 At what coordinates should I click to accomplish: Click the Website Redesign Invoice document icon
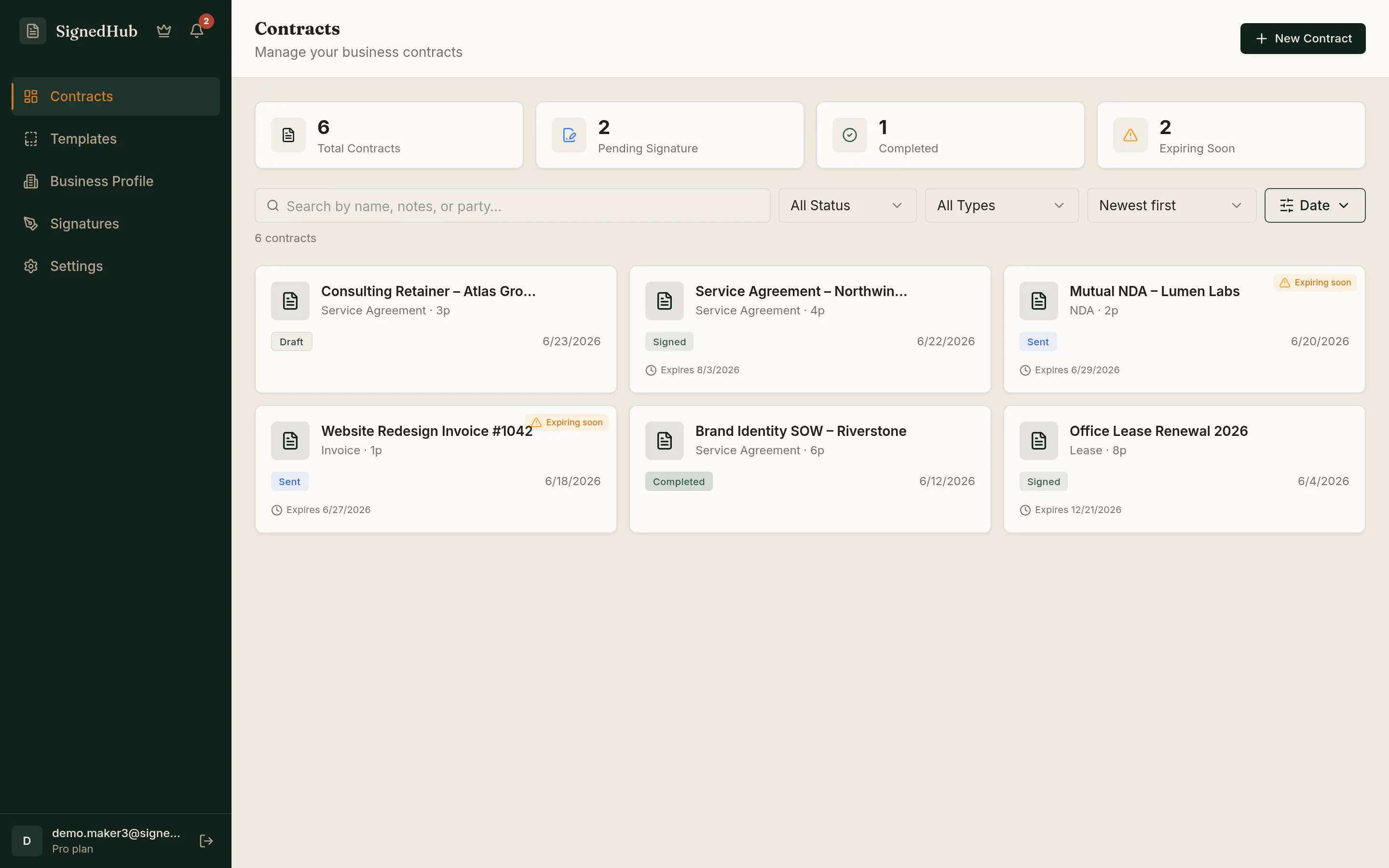pos(290,441)
